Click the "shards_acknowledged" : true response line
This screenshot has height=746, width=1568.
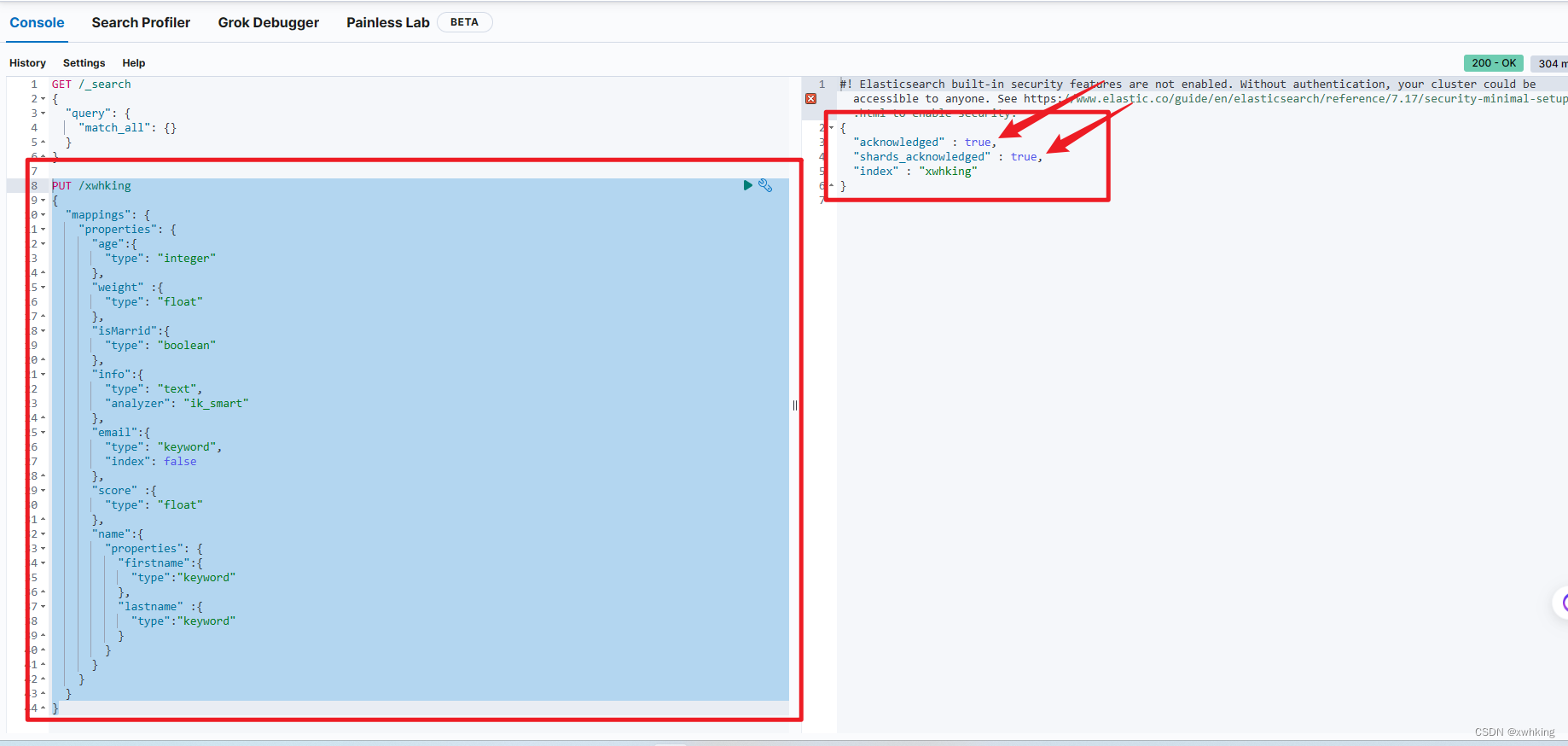(x=948, y=157)
